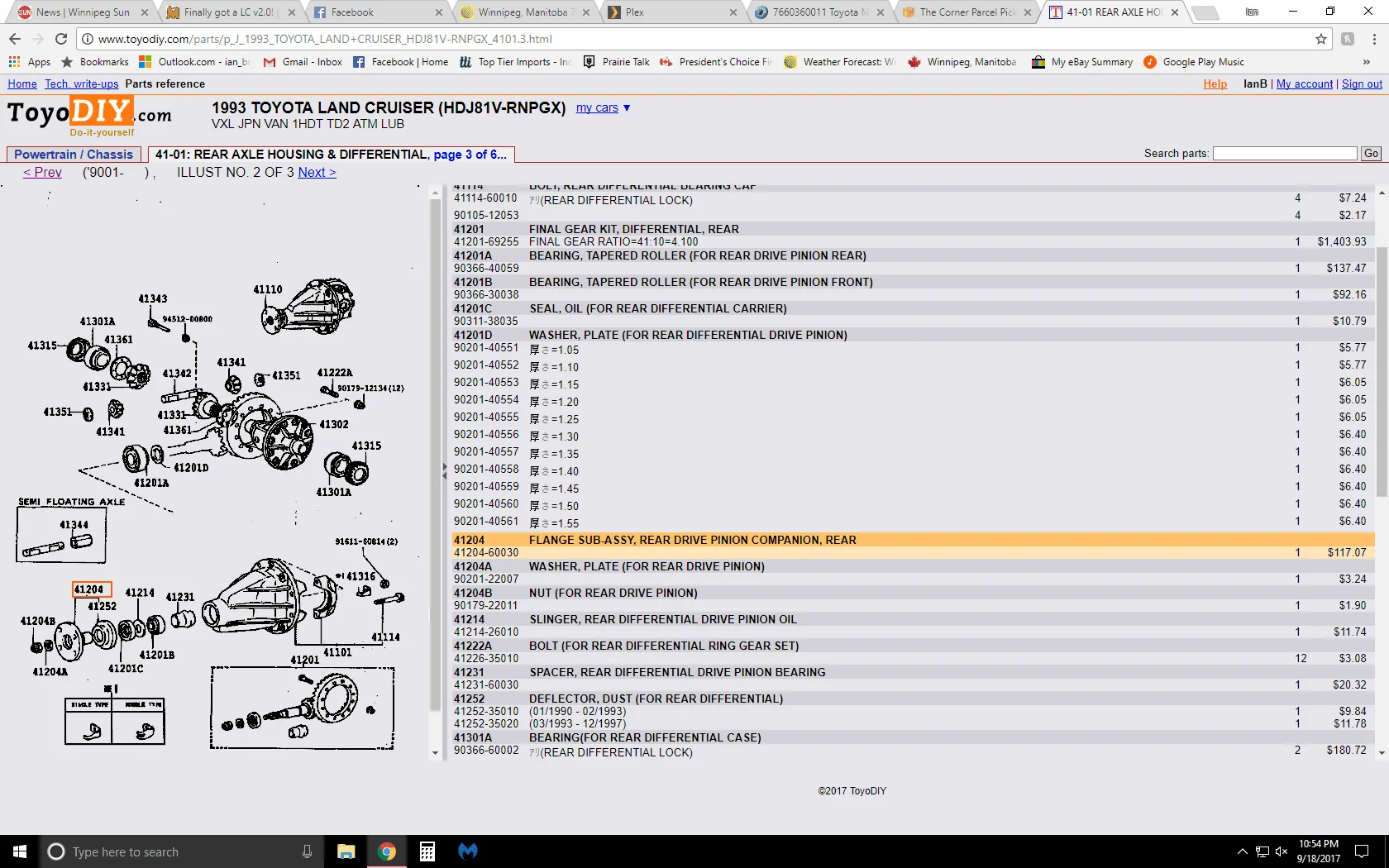The height and width of the screenshot is (868, 1389).
Task: Open the Powertrain / Chassis tab
Action: pos(74,155)
